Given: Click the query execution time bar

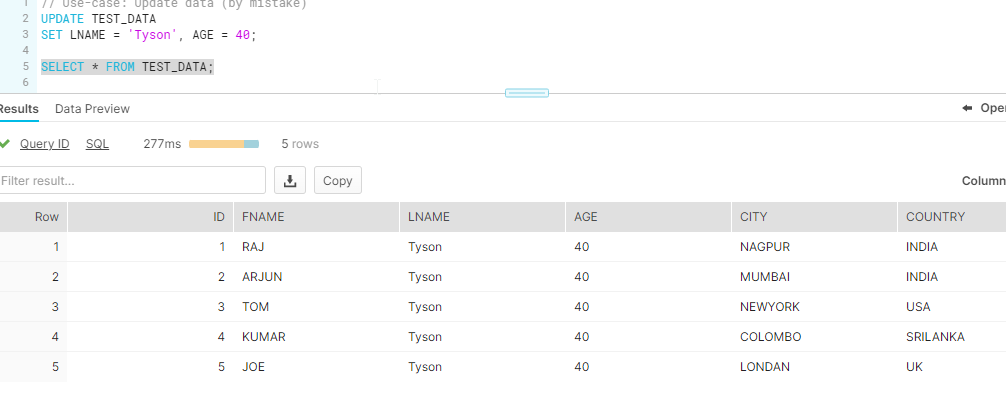Looking at the screenshot, I should 224,144.
